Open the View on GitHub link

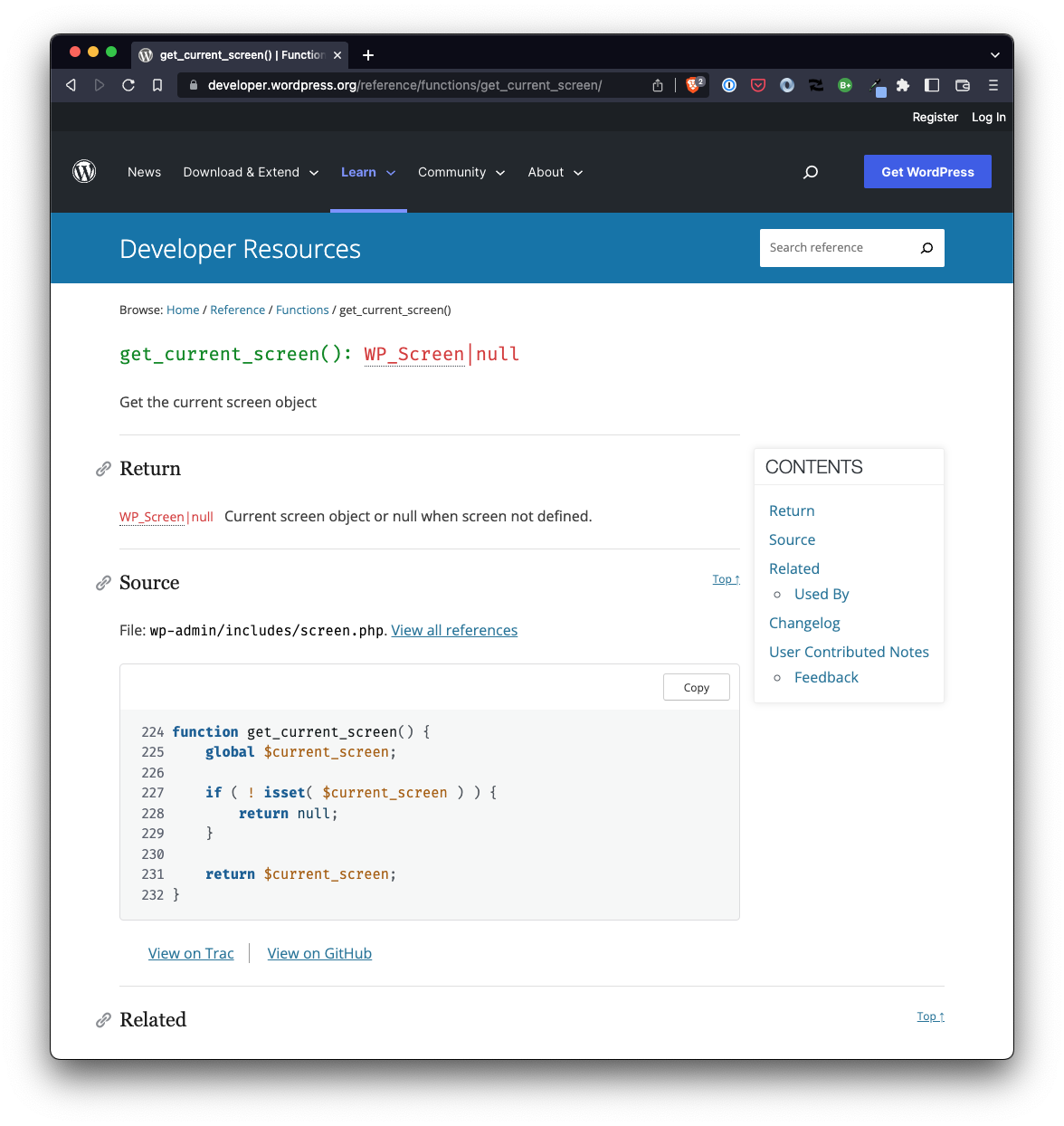coord(319,953)
